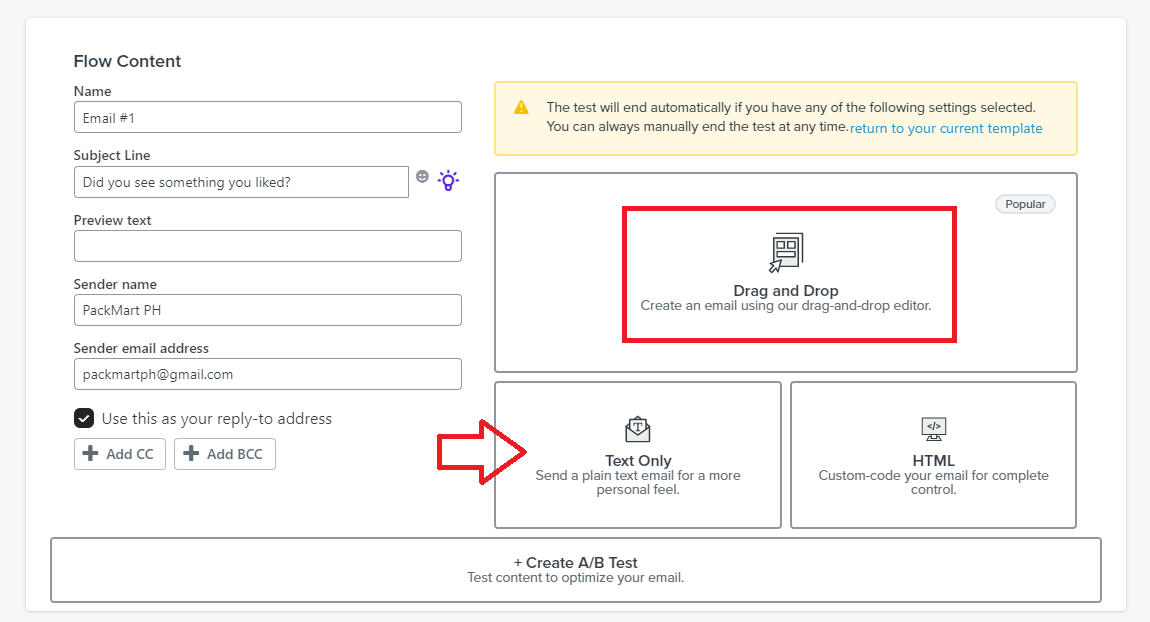The width and height of the screenshot is (1150, 622).
Task: Click the yellow warning triangle icon
Action: point(521,108)
